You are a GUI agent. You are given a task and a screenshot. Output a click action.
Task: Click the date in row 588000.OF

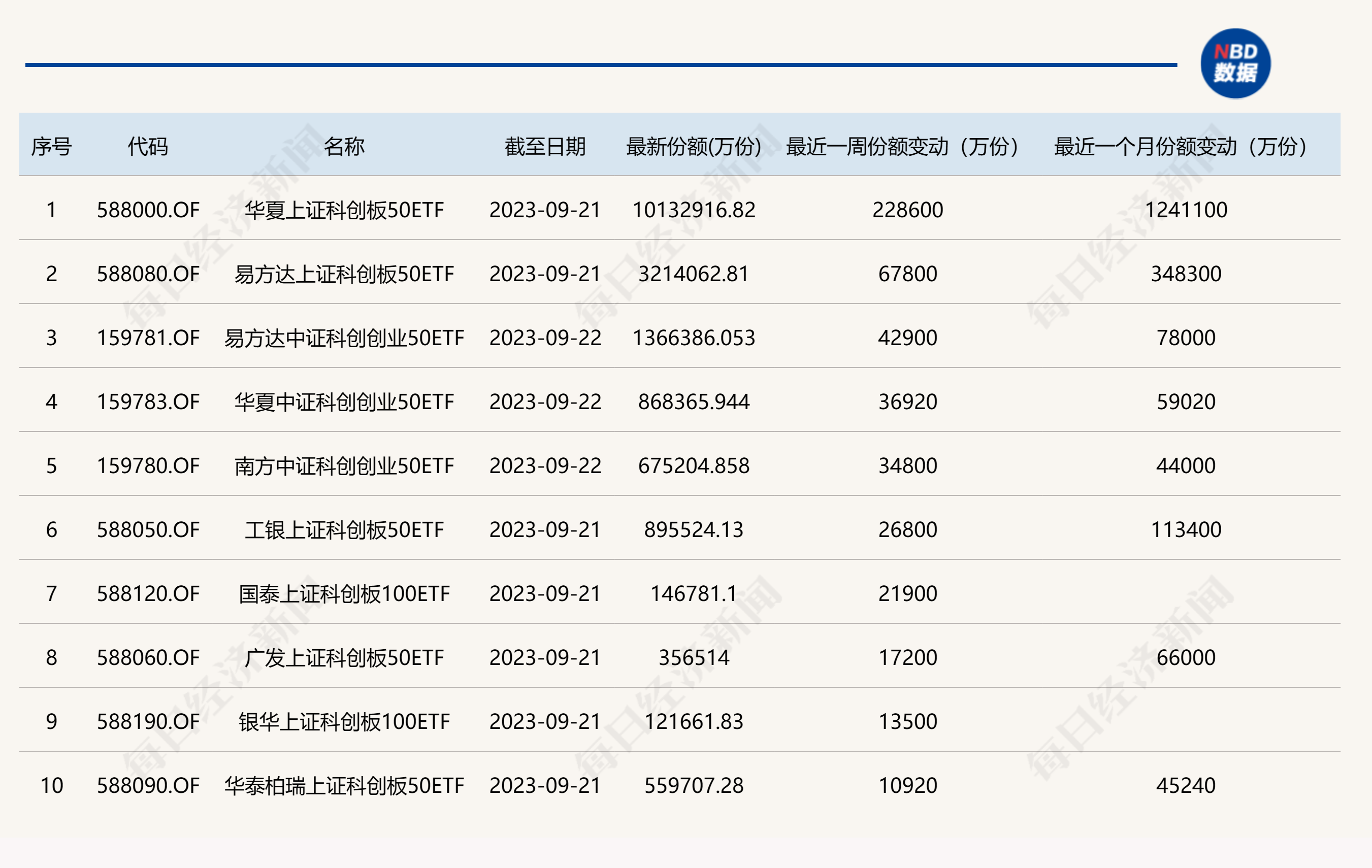point(545,210)
